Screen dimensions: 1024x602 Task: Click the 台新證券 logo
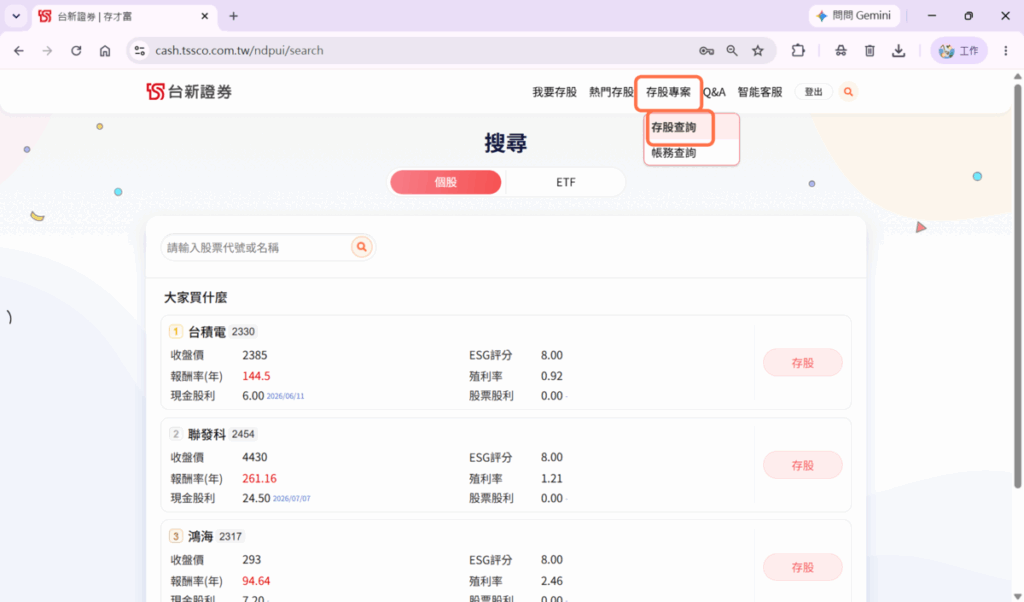click(x=189, y=91)
